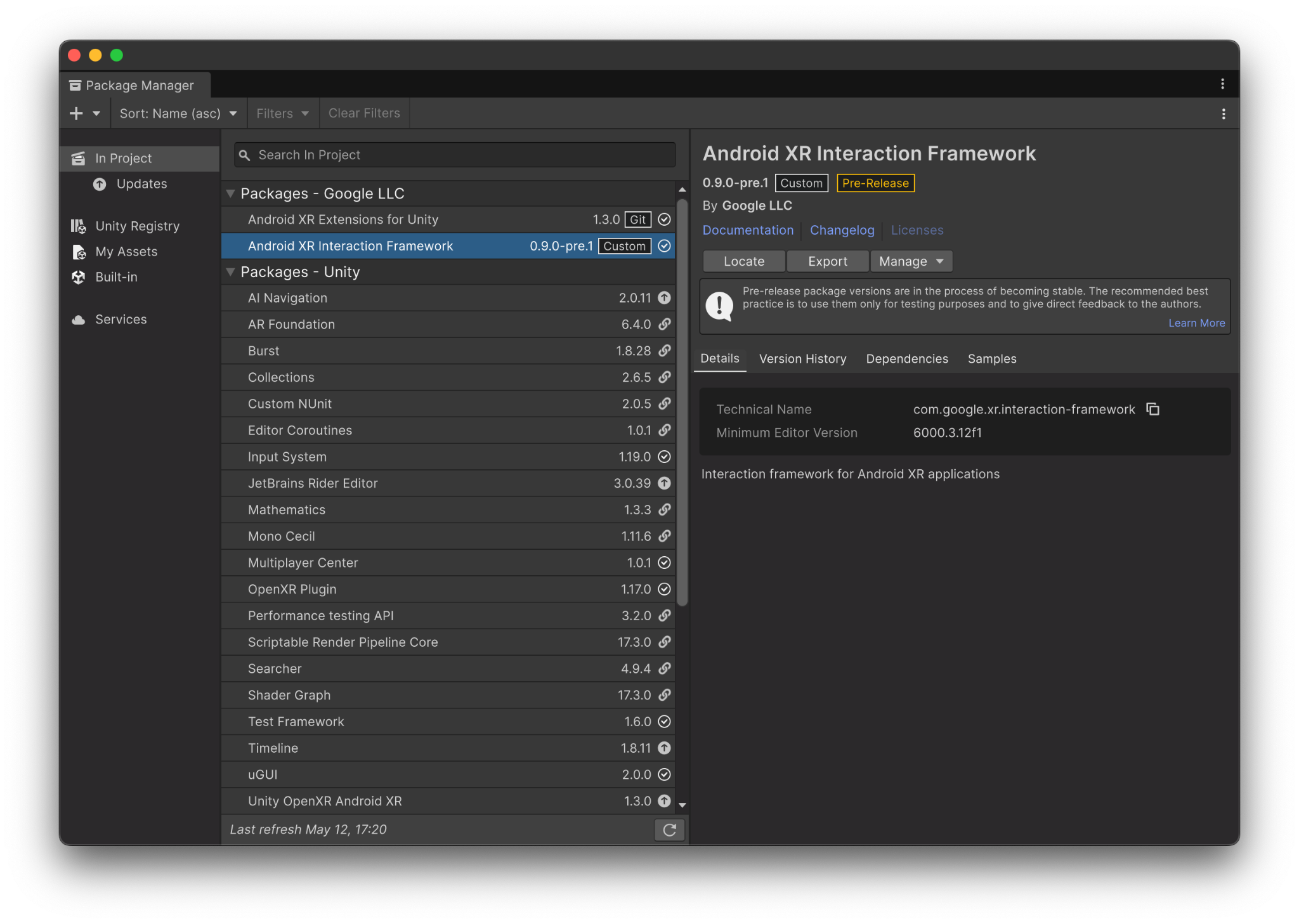Click link icon for Scriptable Render Pipeline Core
This screenshot has height=924, width=1299.
[664, 642]
